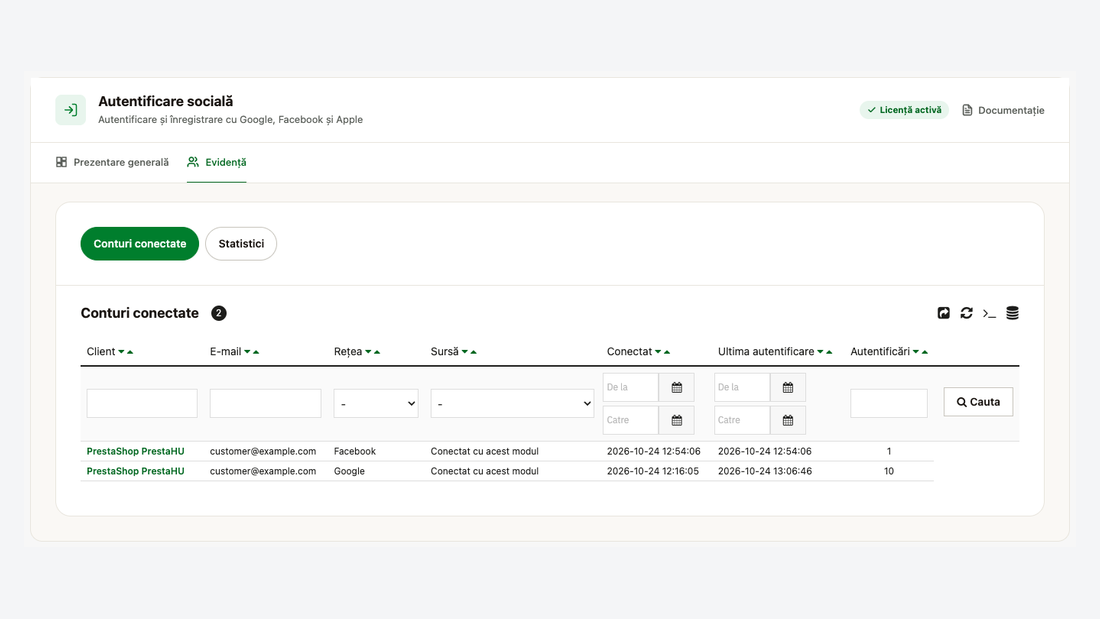Click the Licență activă badge
Screen dimensions: 1100x619
(904, 110)
